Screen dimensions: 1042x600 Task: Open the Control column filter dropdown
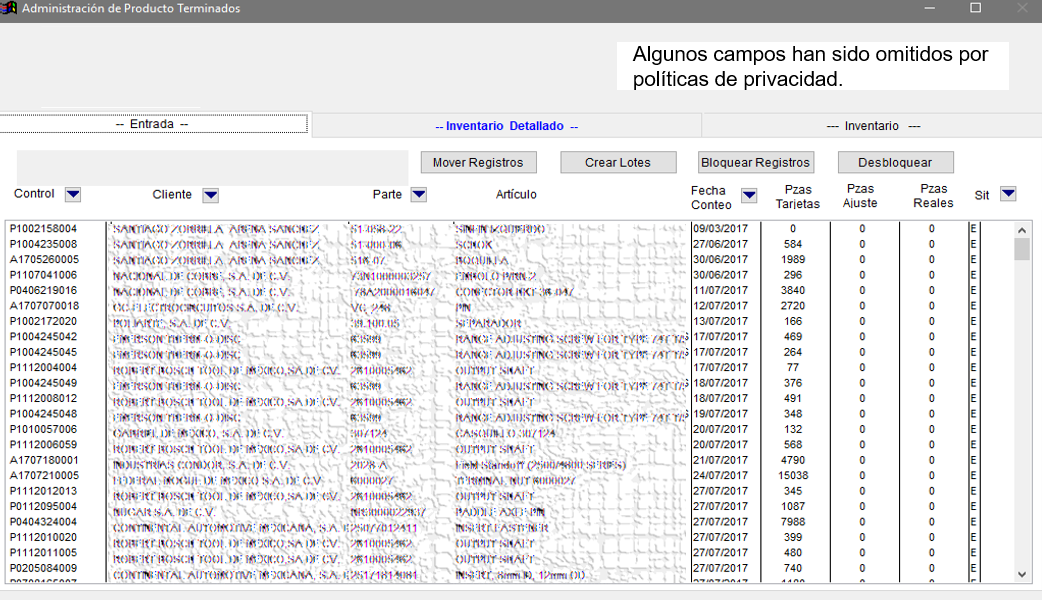tap(73, 194)
